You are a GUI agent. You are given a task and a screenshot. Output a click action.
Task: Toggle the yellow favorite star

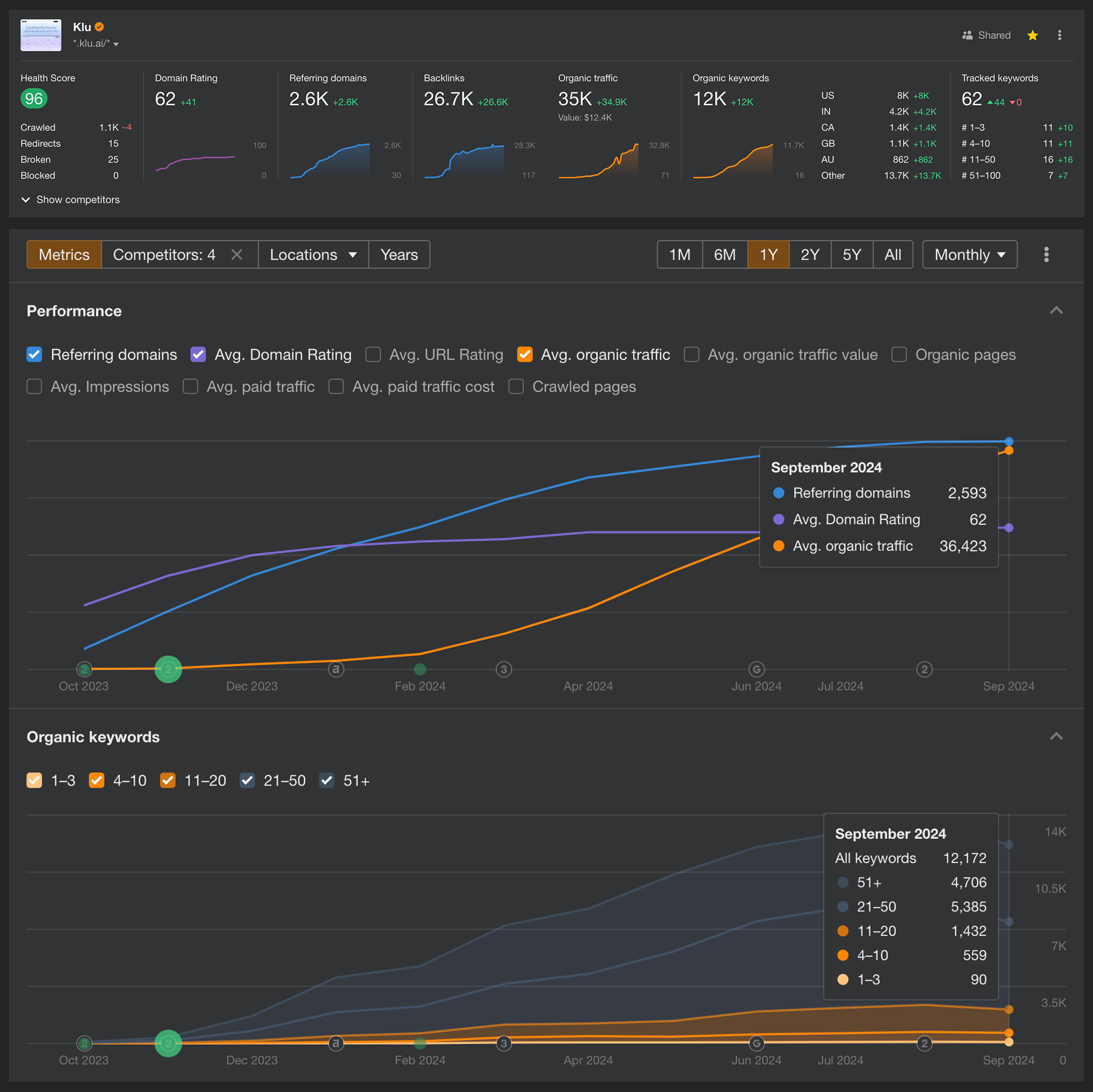1032,35
